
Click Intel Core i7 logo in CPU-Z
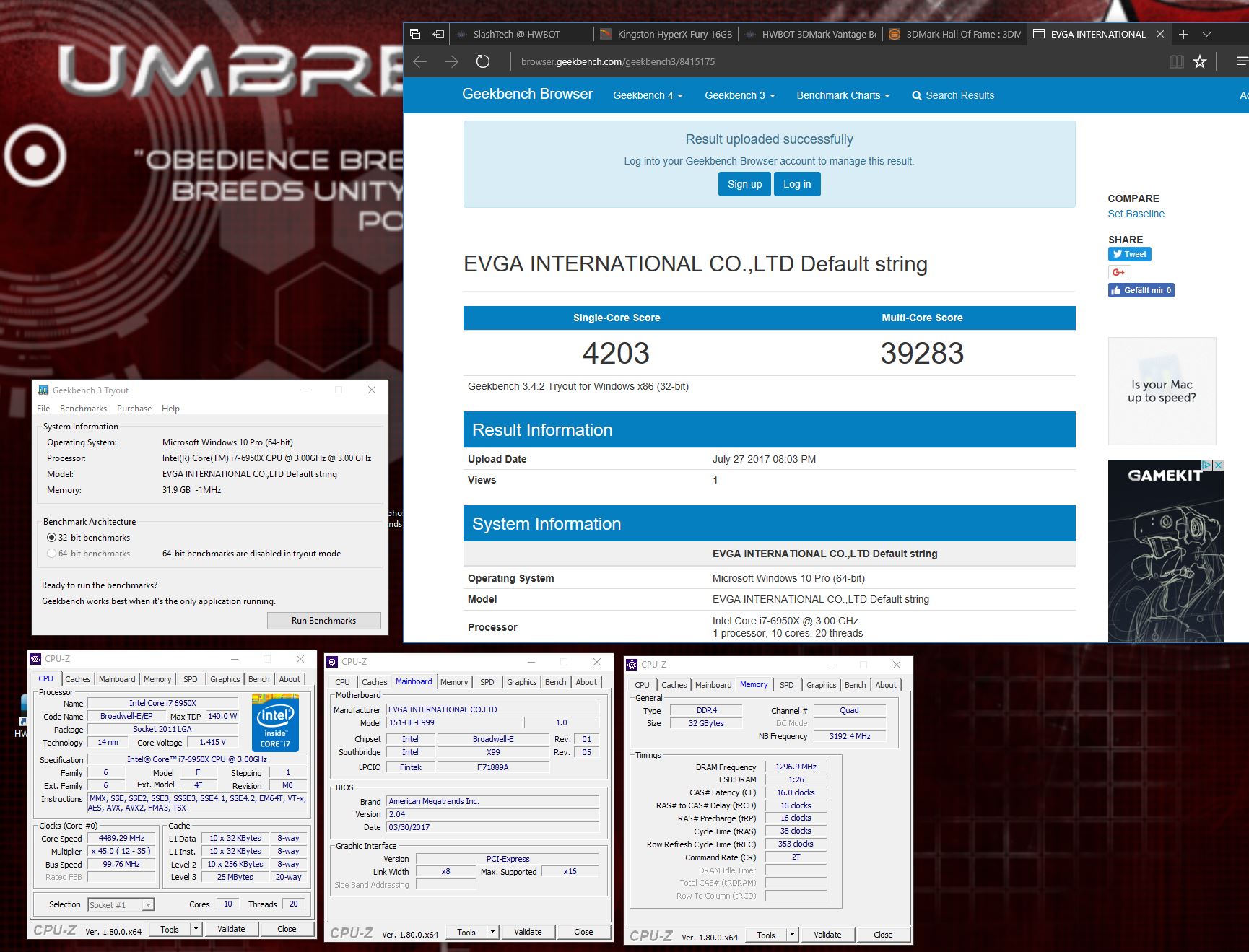tap(275, 722)
